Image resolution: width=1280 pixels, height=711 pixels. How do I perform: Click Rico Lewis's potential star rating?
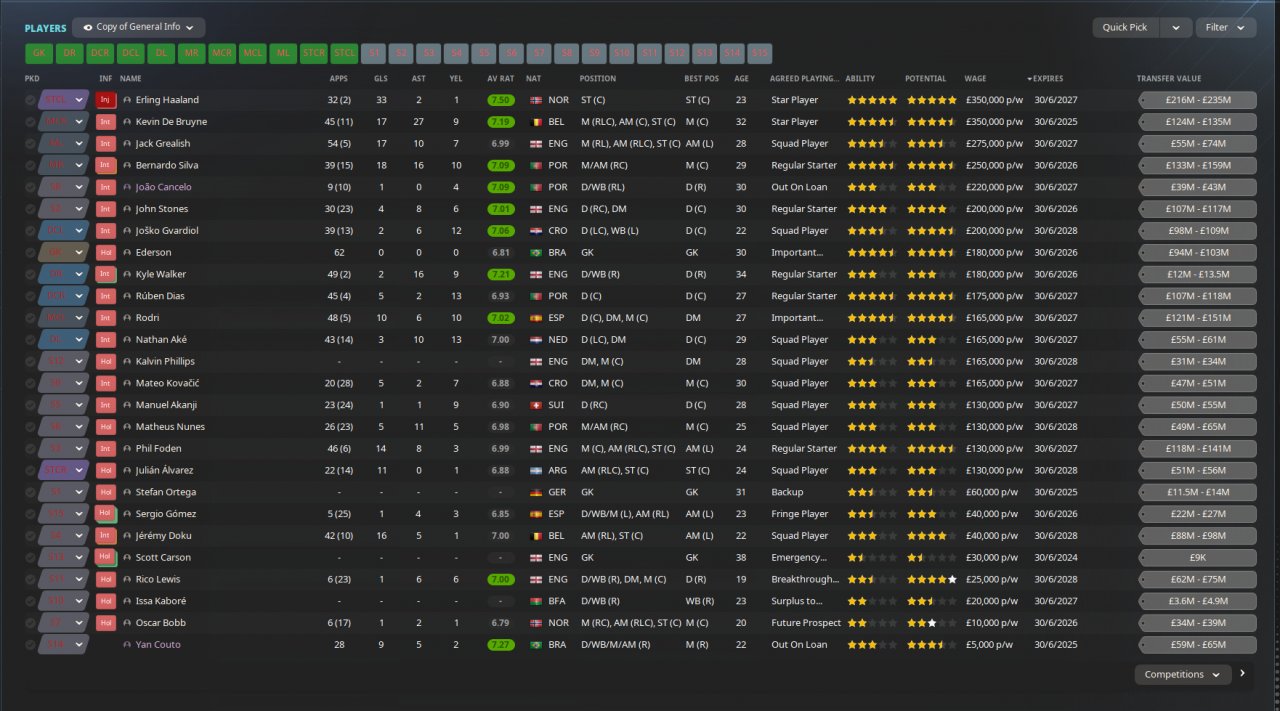point(931,580)
